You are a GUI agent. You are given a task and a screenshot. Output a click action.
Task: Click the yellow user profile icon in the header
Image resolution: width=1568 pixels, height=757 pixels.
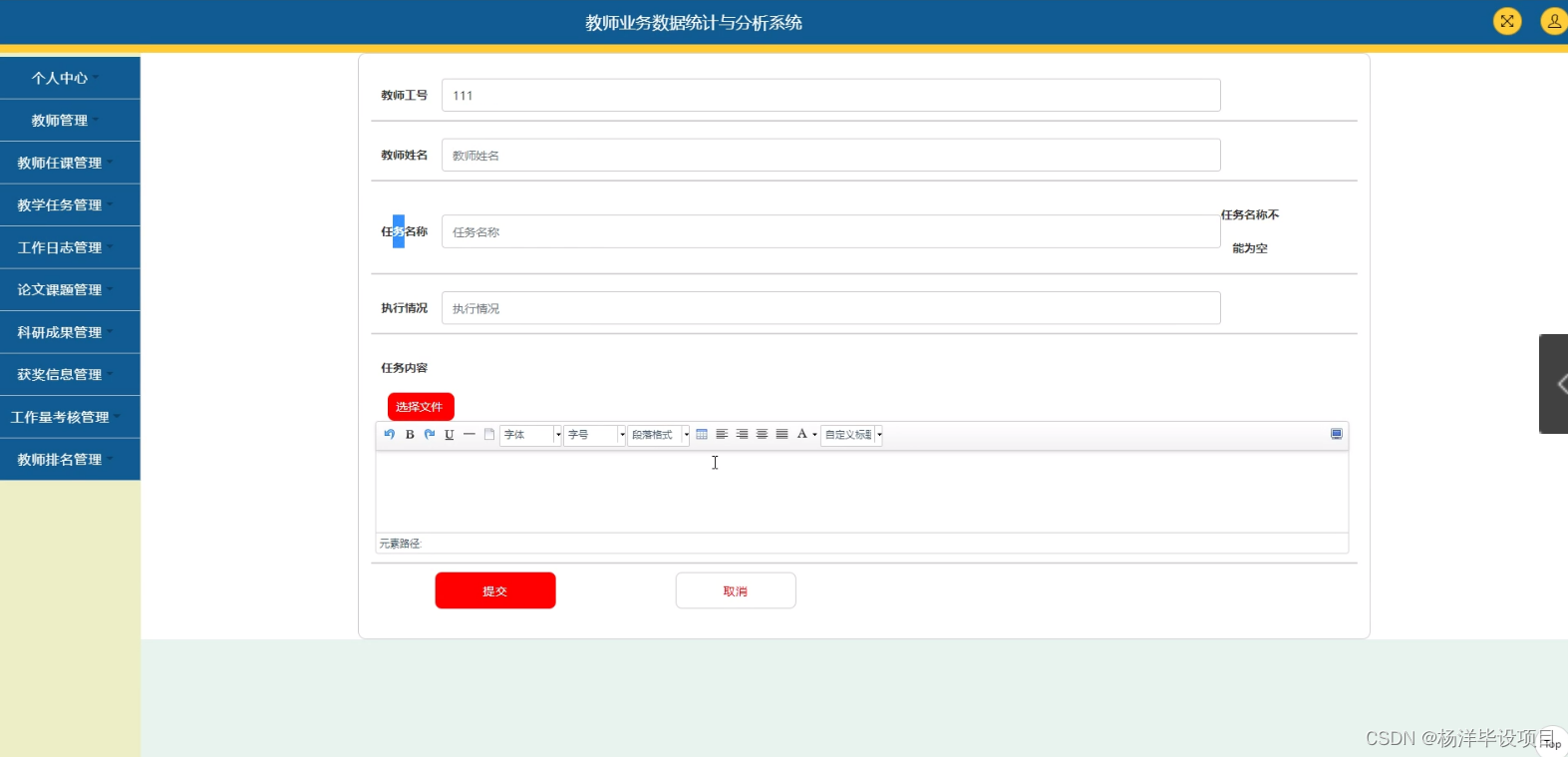click(x=1554, y=21)
